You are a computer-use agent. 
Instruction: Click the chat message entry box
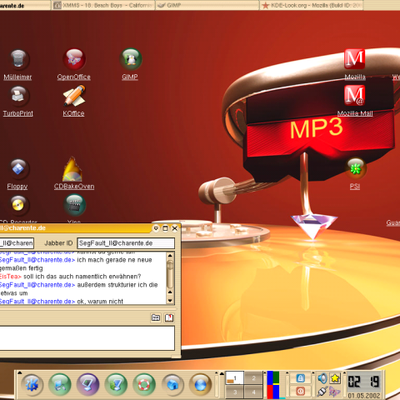tap(87, 338)
